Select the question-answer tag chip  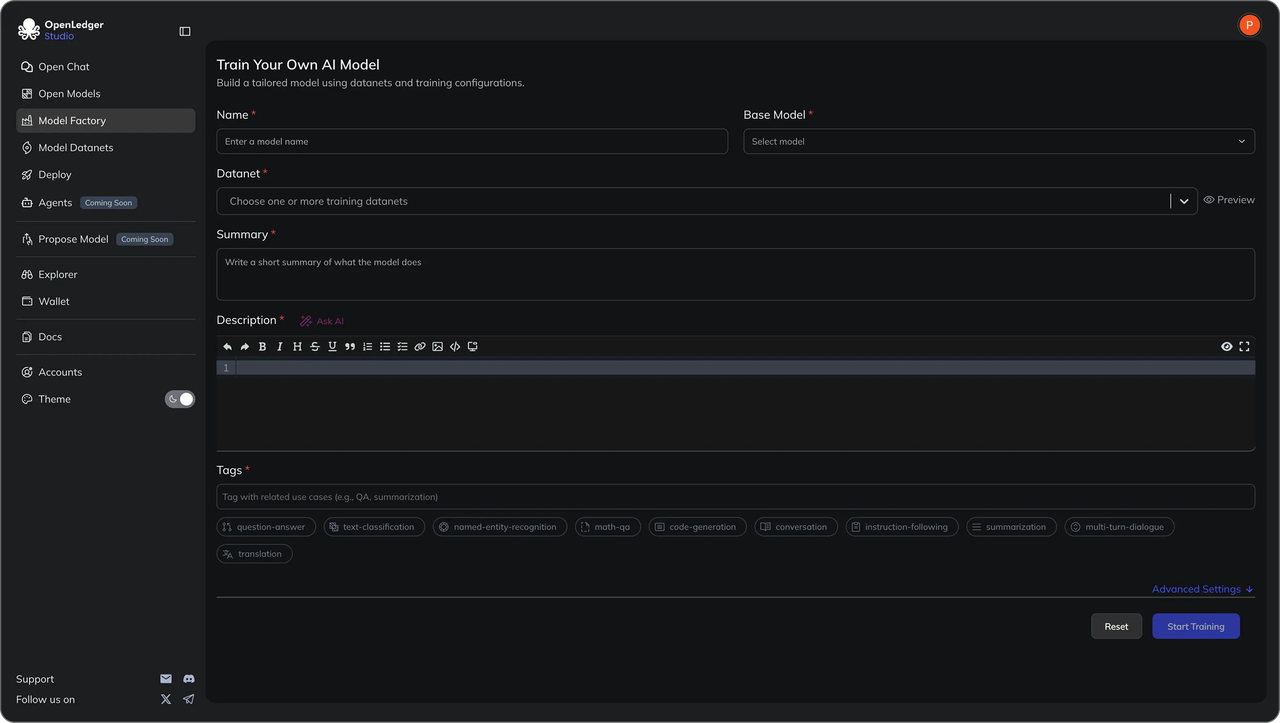point(266,526)
